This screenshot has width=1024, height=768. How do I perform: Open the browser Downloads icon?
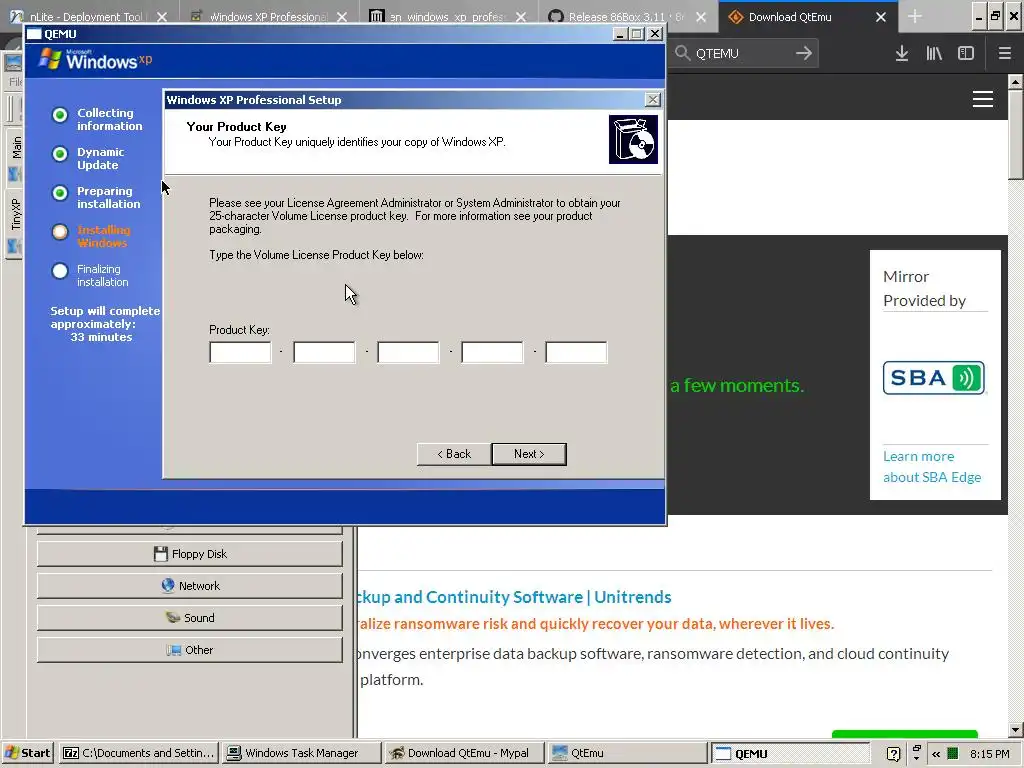(x=902, y=54)
